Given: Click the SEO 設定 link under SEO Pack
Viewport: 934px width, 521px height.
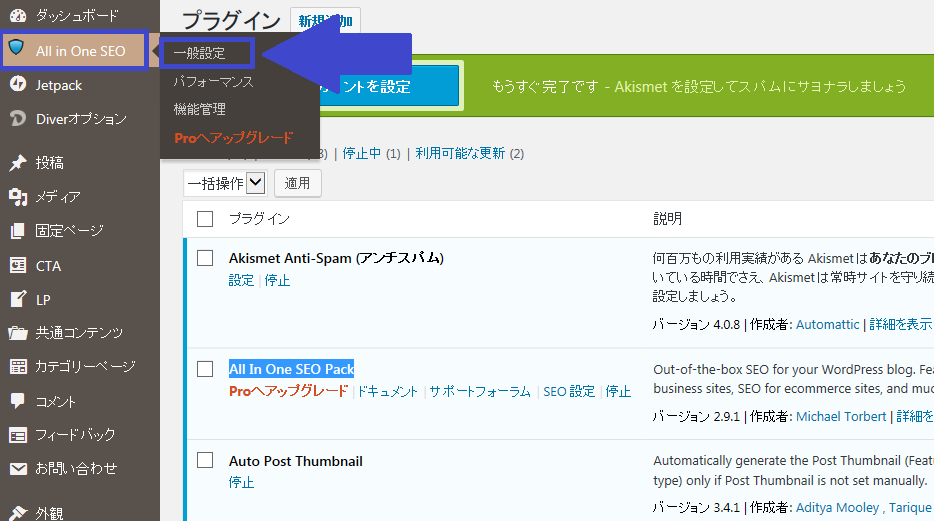Looking at the screenshot, I should click(x=569, y=392).
